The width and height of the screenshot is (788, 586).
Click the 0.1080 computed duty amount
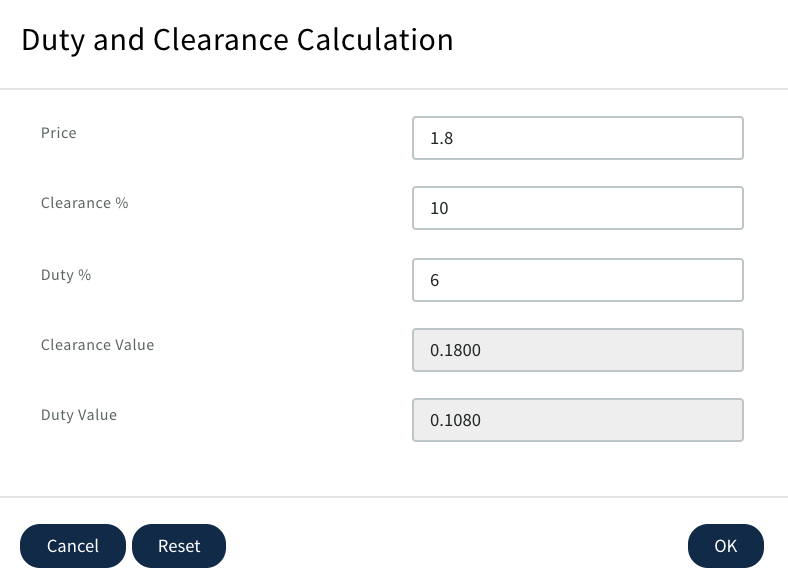point(455,421)
